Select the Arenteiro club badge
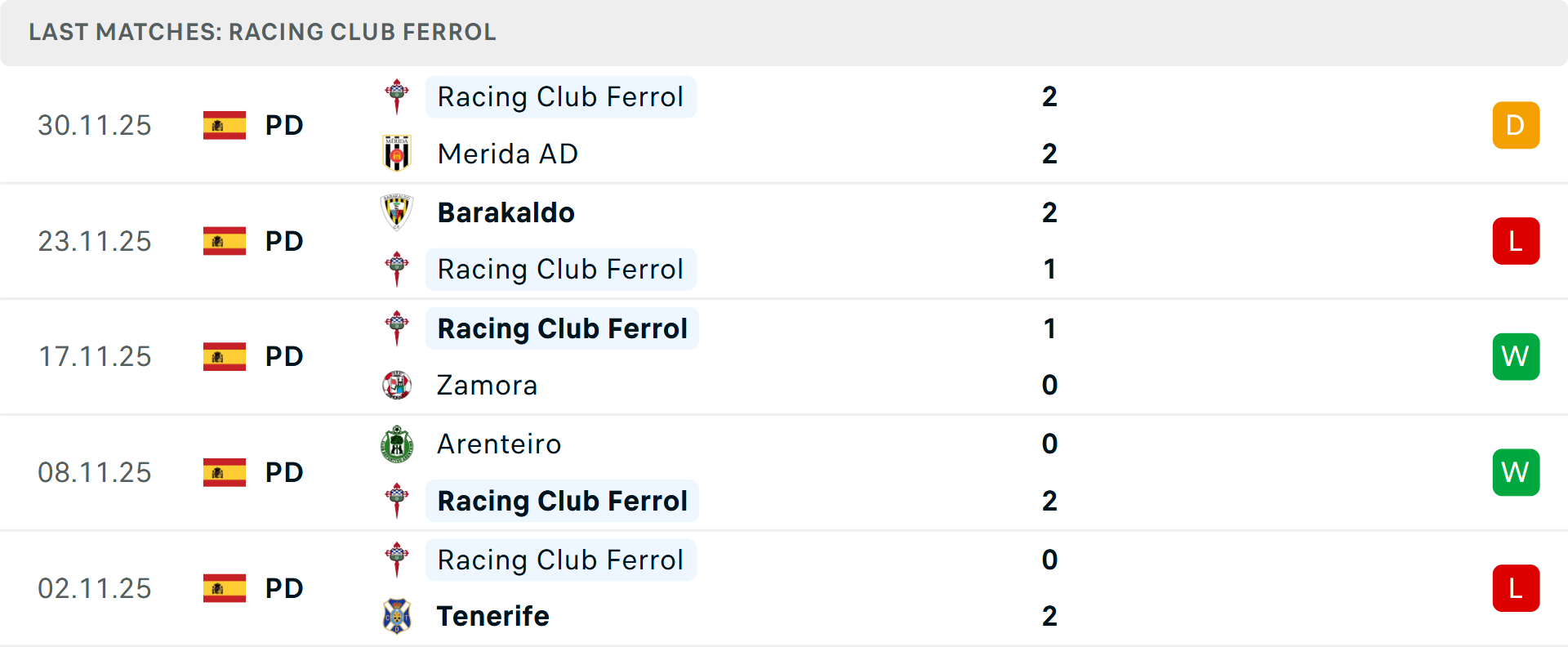Screen dimensions: 1568x647 point(398,444)
